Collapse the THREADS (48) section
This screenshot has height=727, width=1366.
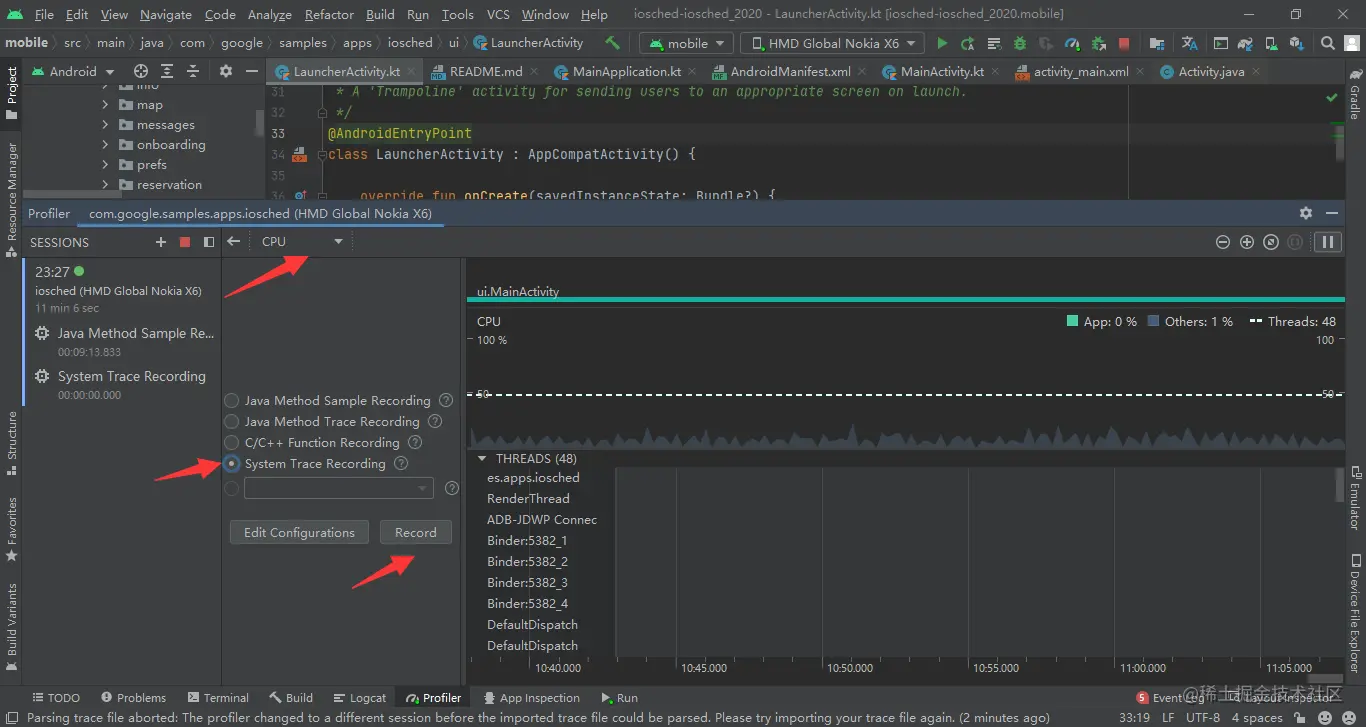pos(483,458)
